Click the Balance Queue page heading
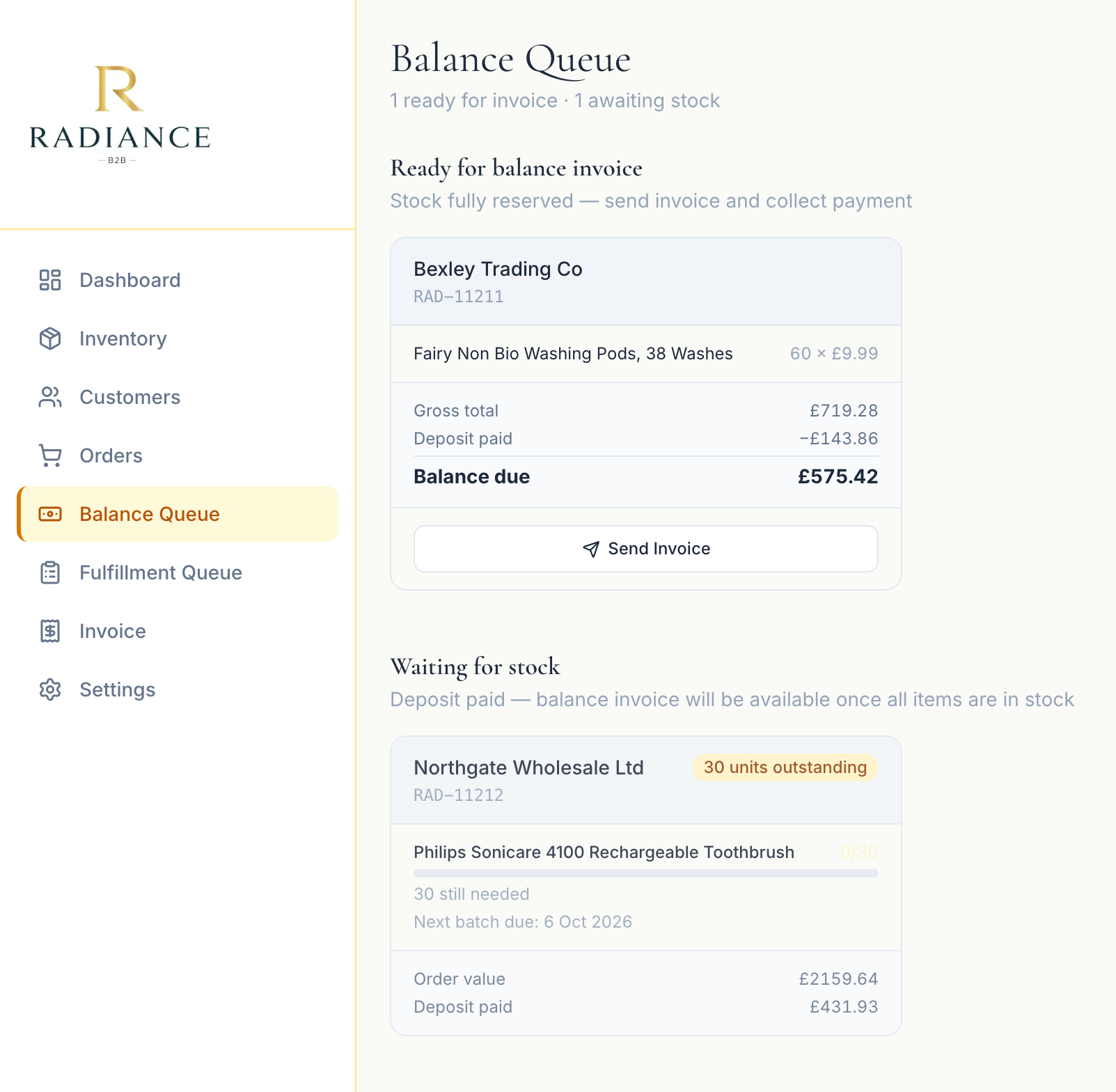This screenshot has width=1116, height=1092. 511,60
